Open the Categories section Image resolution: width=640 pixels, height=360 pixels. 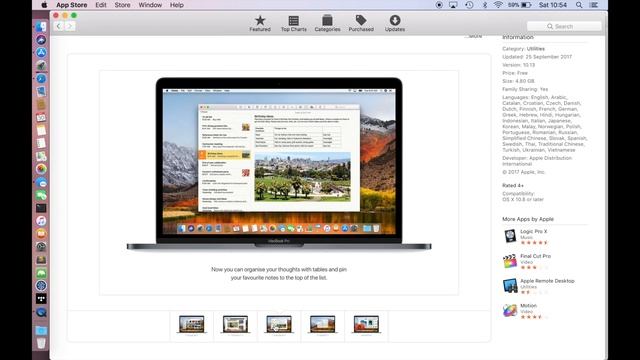point(327,23)
